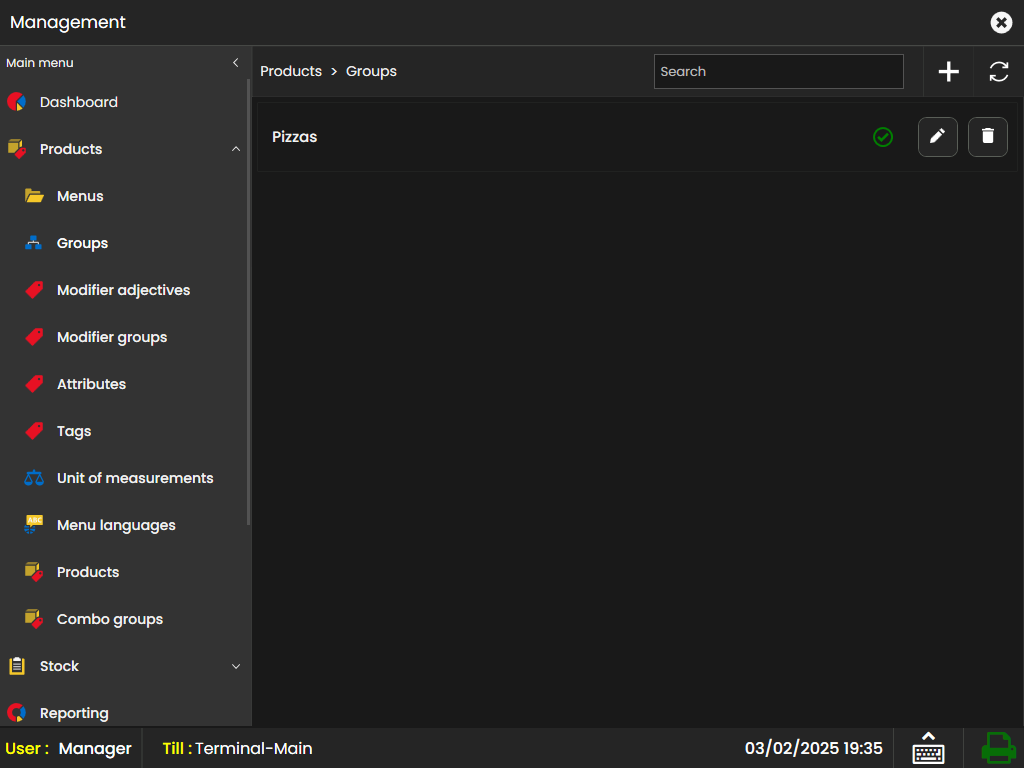The image size is (1024, 768).
Task: Open the Reporting section
Action: (74, 713)
